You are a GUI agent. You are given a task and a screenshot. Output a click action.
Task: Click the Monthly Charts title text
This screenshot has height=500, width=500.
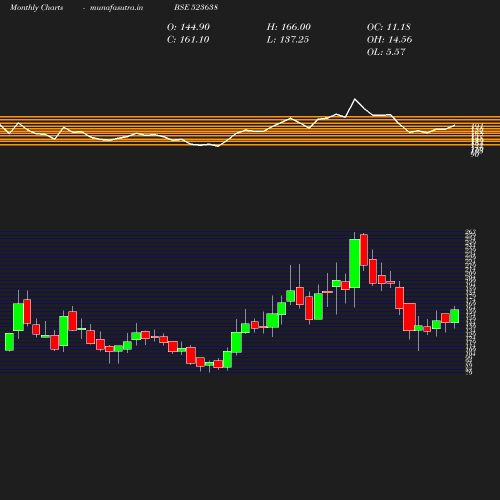pos(36,7)
